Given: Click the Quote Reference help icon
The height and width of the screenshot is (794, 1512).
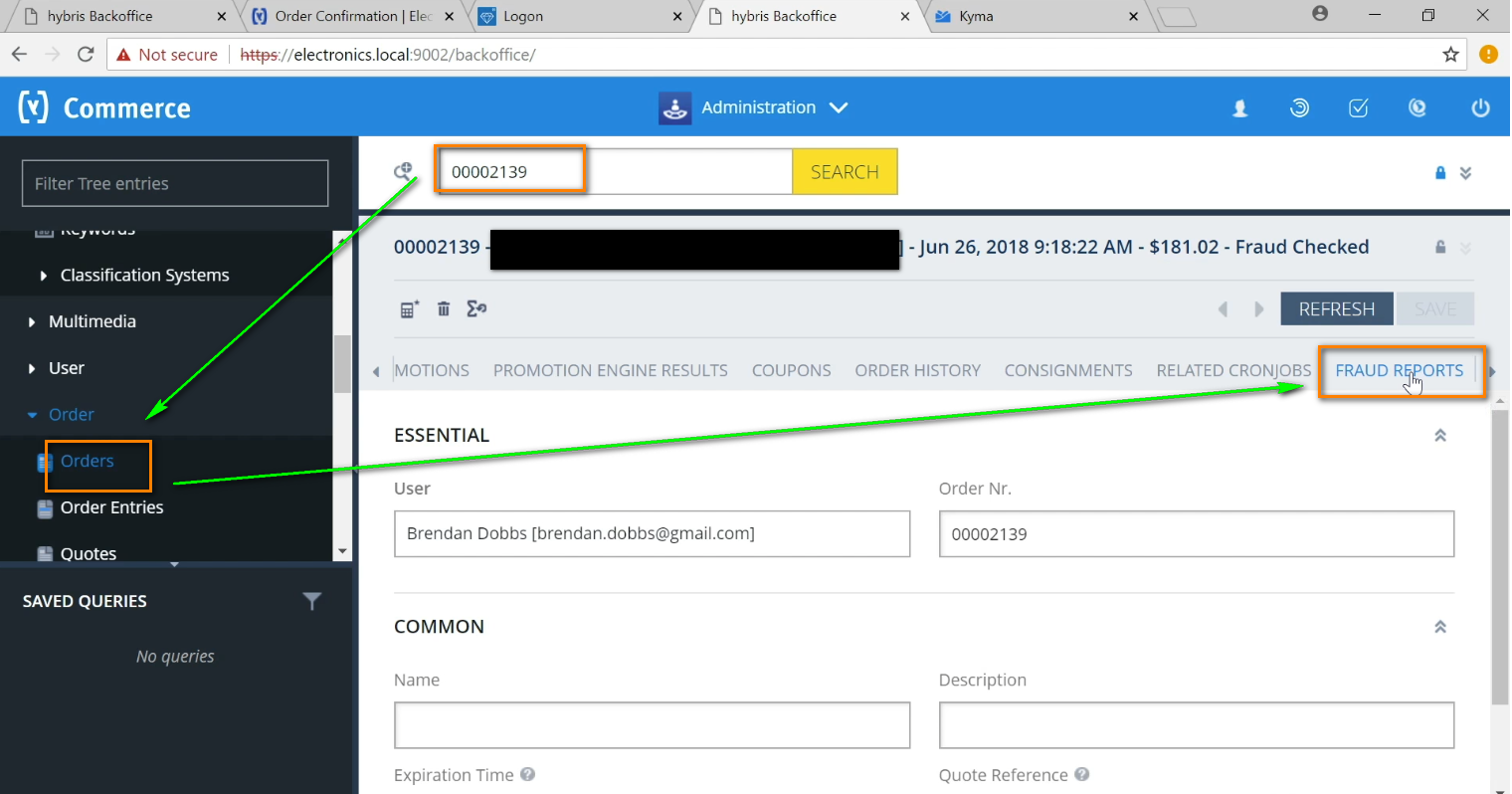Looking at the screenshot, I should click(x=1082, y=774).
